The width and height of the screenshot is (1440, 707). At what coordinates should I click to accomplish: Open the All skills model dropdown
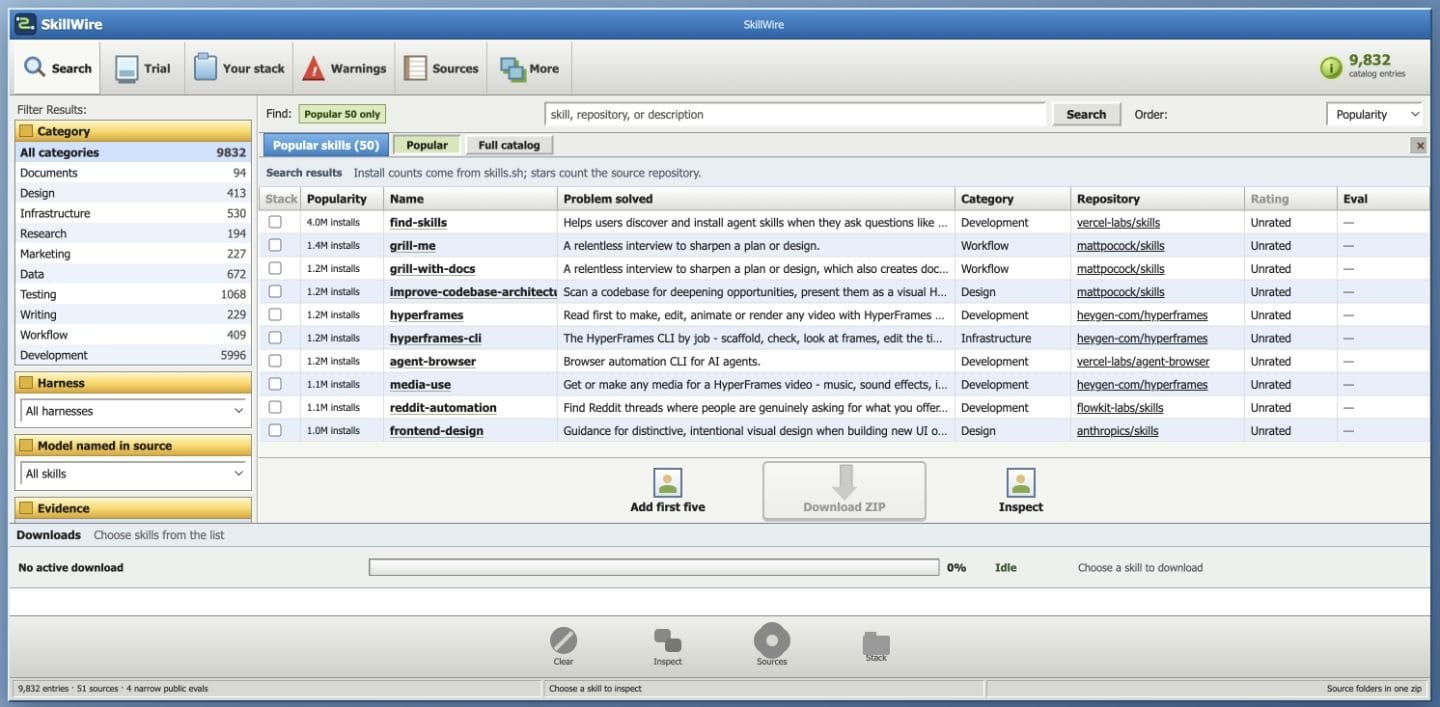point(134,474)
